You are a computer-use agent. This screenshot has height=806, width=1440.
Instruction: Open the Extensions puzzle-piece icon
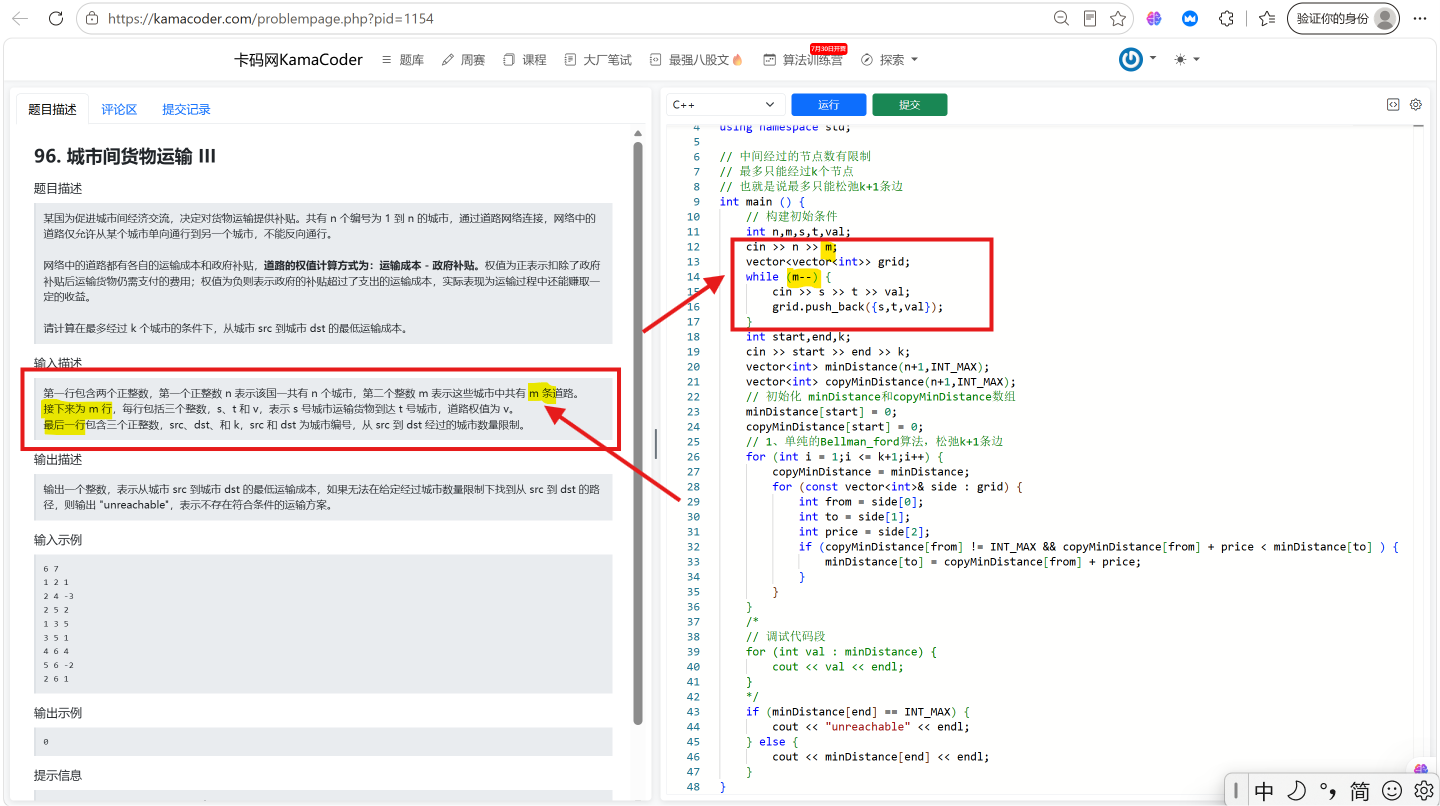(1226, 18)
